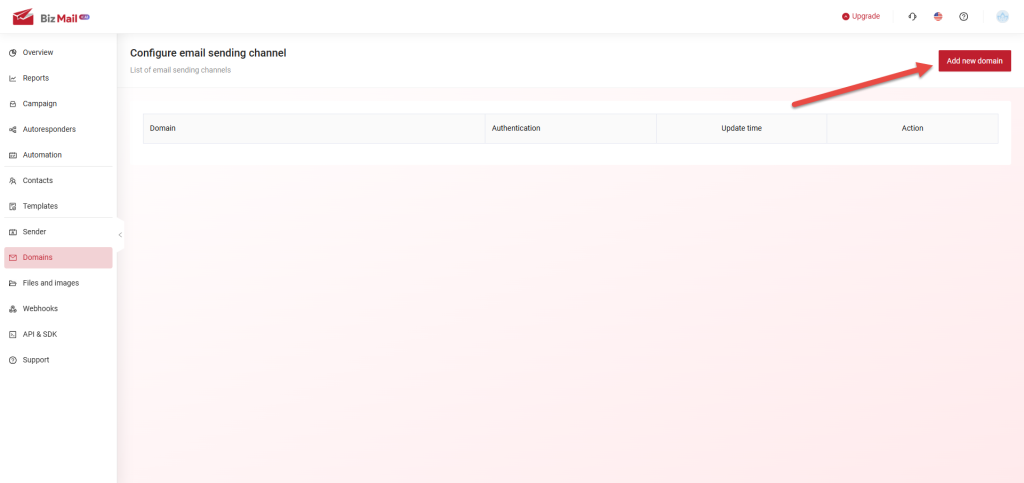The height and width of the screenshot is (483, 1024).
Task: Go to API & SDK
Action: coord(39,334)
